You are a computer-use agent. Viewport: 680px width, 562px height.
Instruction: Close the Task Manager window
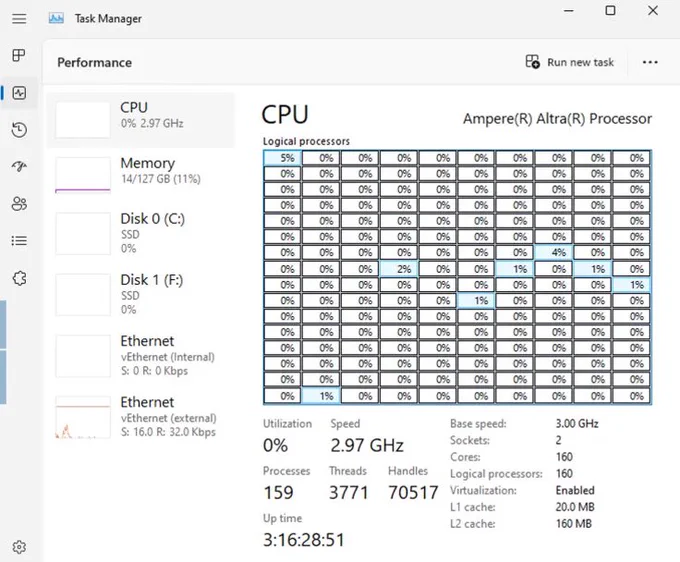pos(653,10)
